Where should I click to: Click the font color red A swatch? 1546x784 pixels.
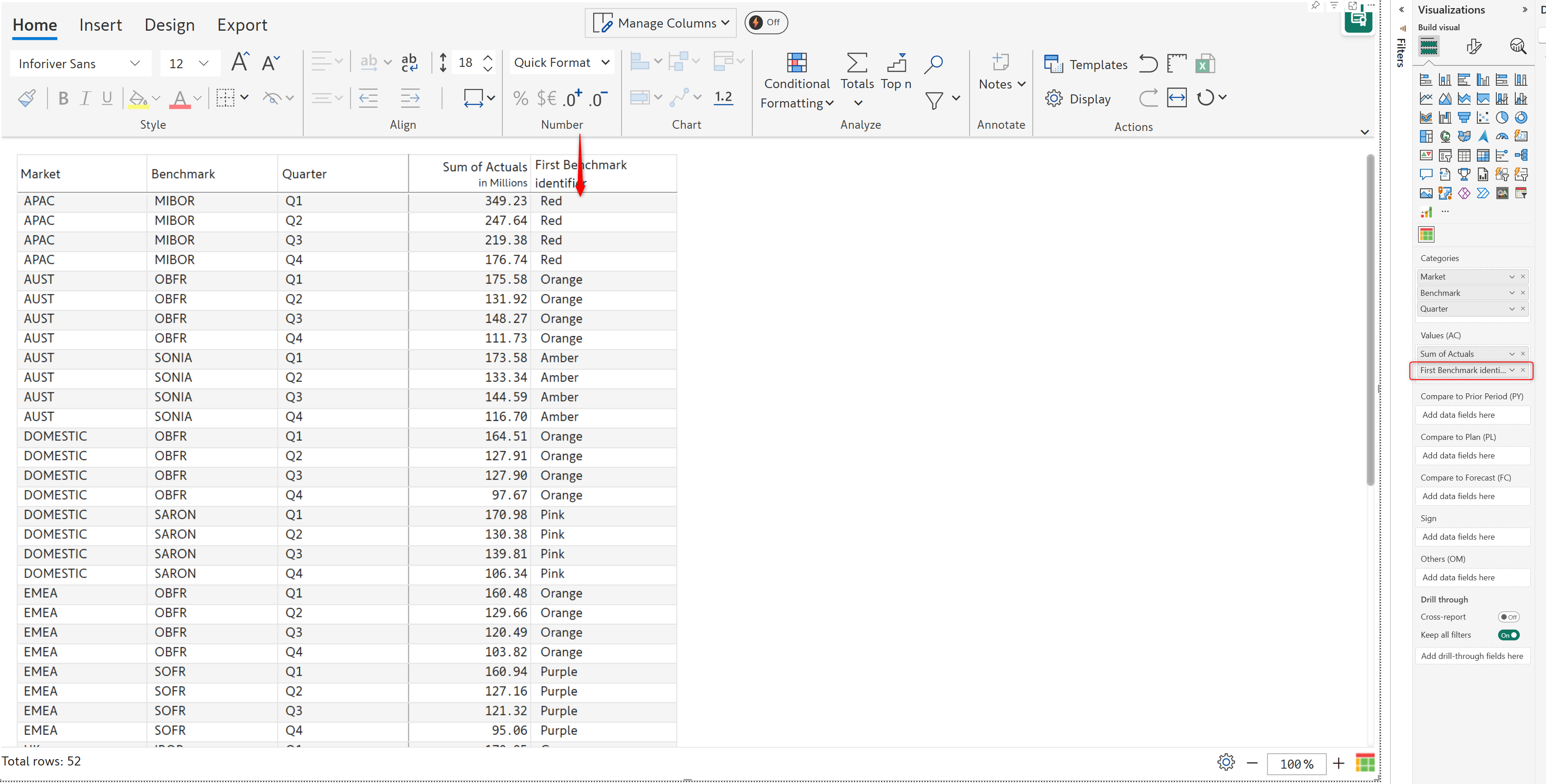pyautogui.click(x=179, y=98)
